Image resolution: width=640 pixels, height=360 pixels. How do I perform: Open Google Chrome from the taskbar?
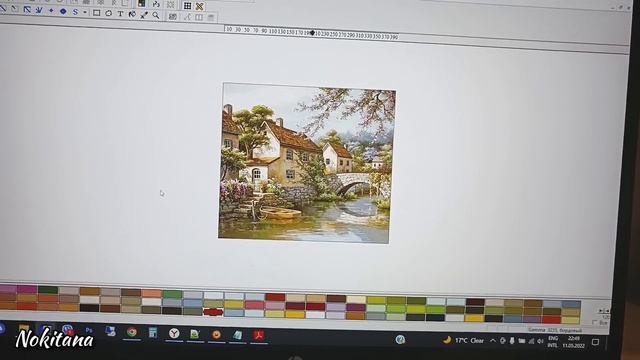131,332
